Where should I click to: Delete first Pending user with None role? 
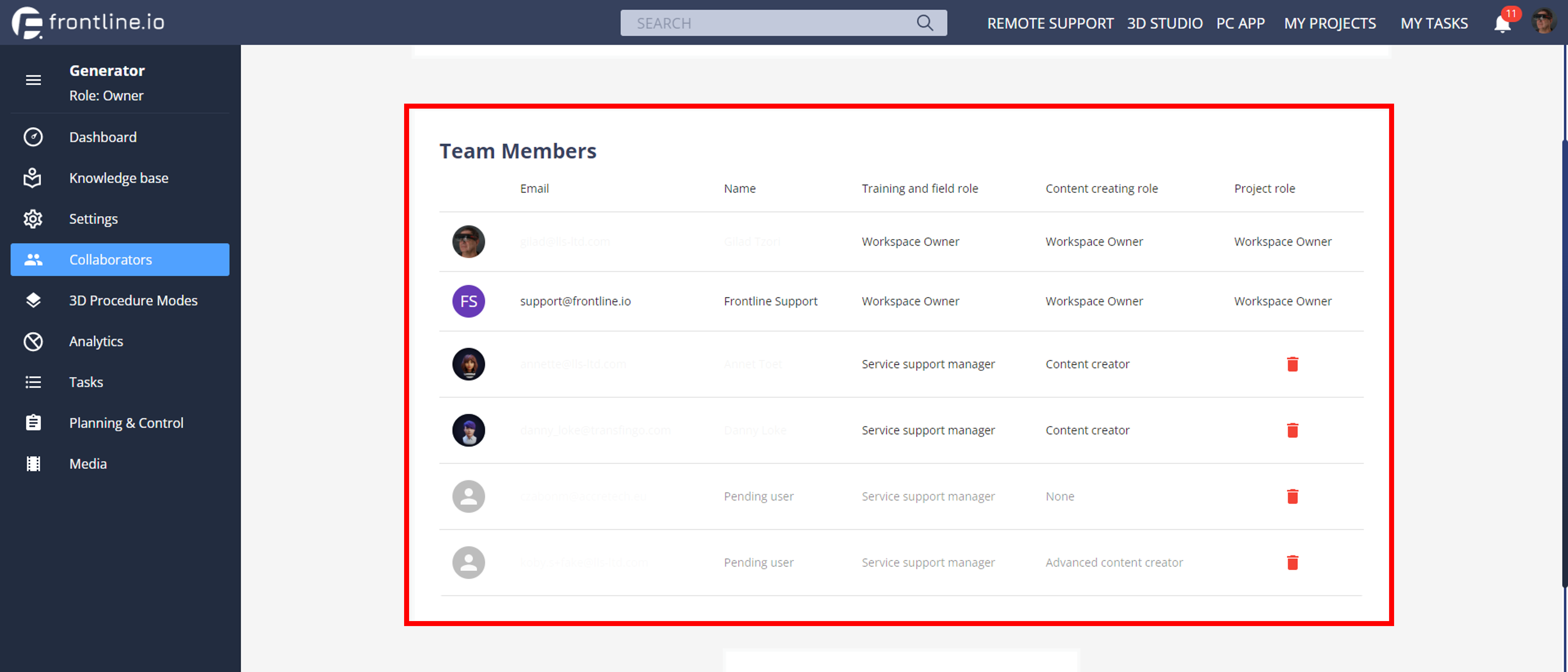[1292, 497]
